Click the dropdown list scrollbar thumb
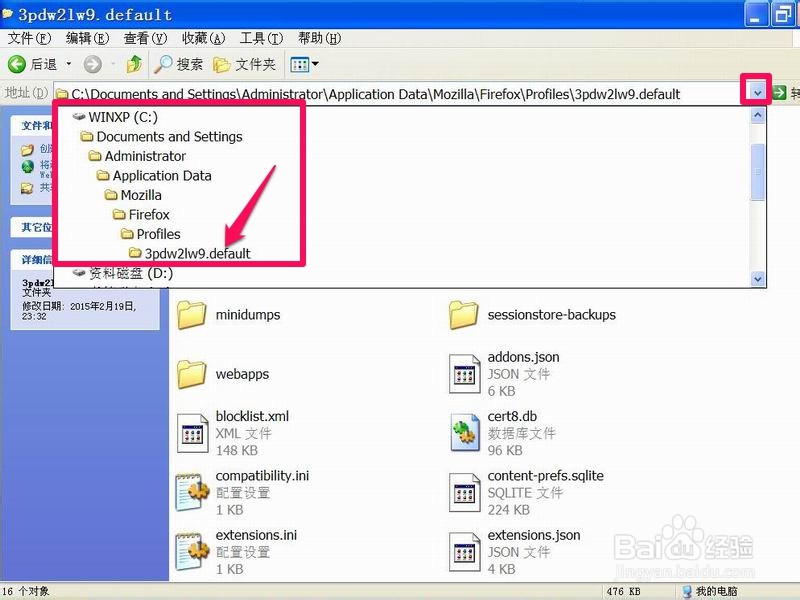Screen dimensions: 800x600 [758, 171]
